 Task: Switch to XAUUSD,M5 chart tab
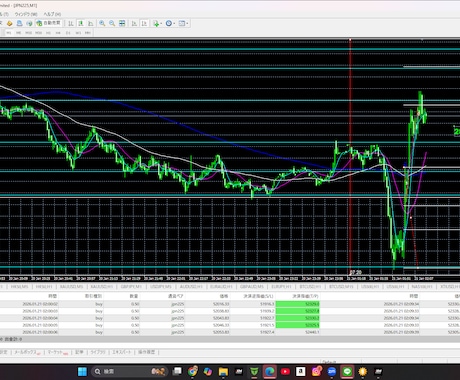click(71, 287)
